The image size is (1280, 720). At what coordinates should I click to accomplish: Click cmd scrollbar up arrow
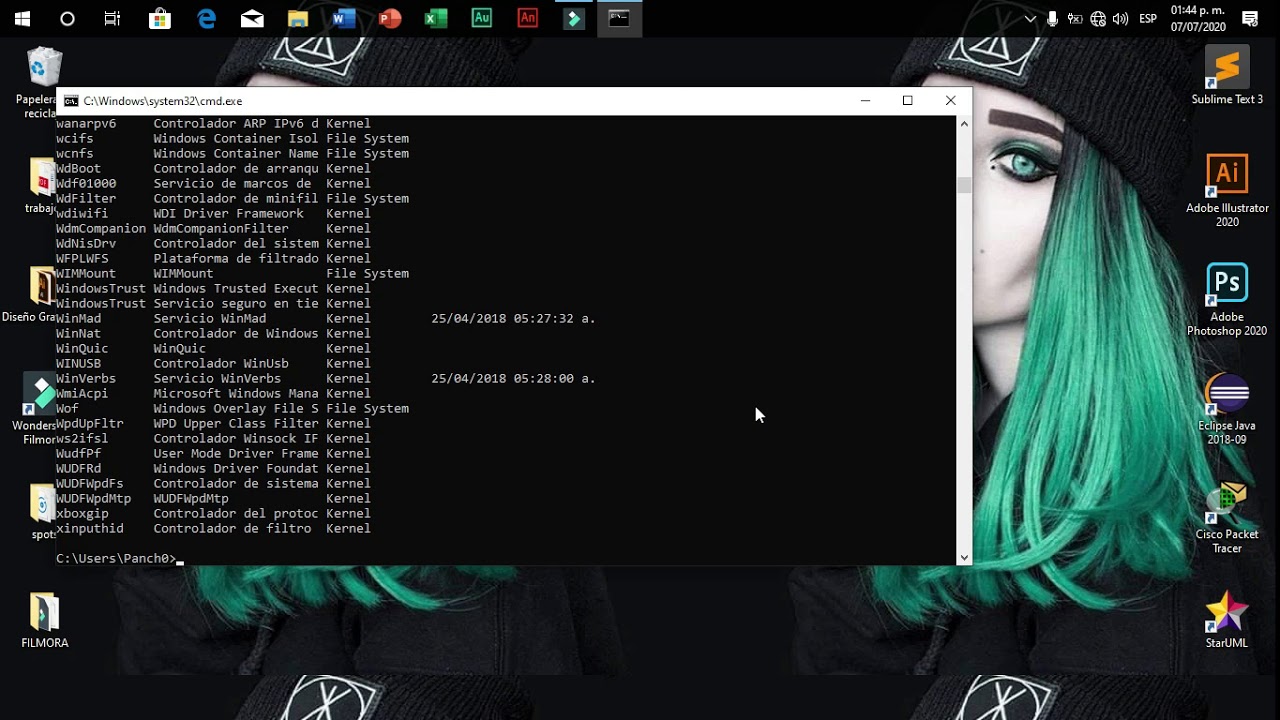coord(964,124)
